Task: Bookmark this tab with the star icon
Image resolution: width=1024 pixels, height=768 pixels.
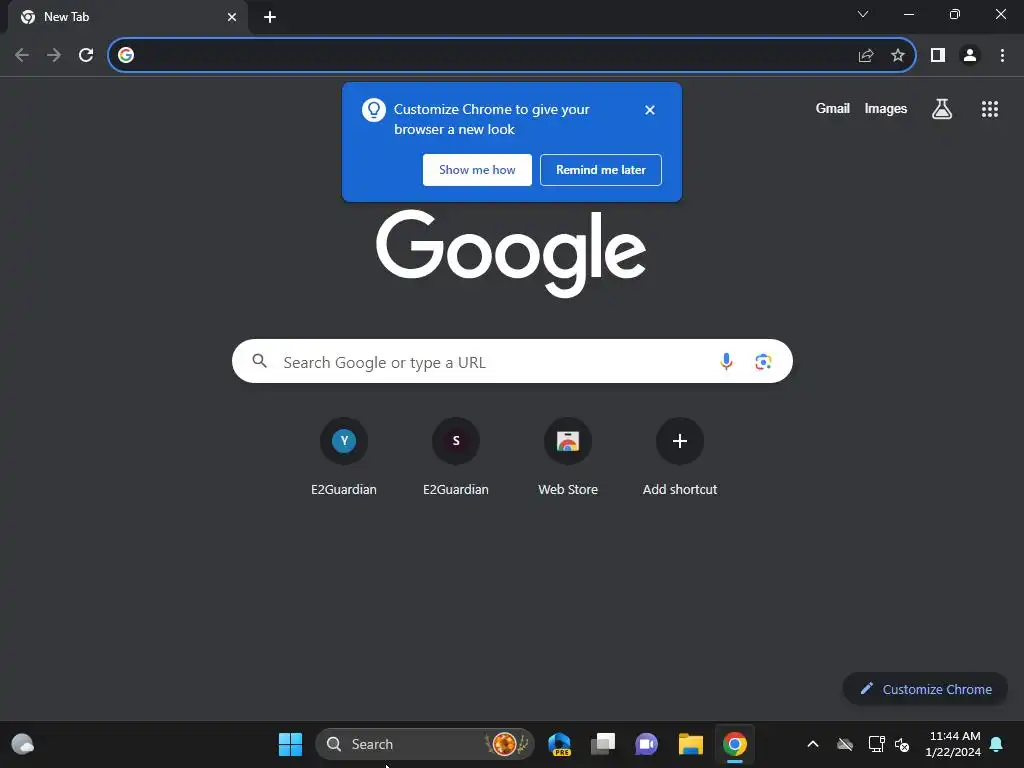Action: (898, 56)
